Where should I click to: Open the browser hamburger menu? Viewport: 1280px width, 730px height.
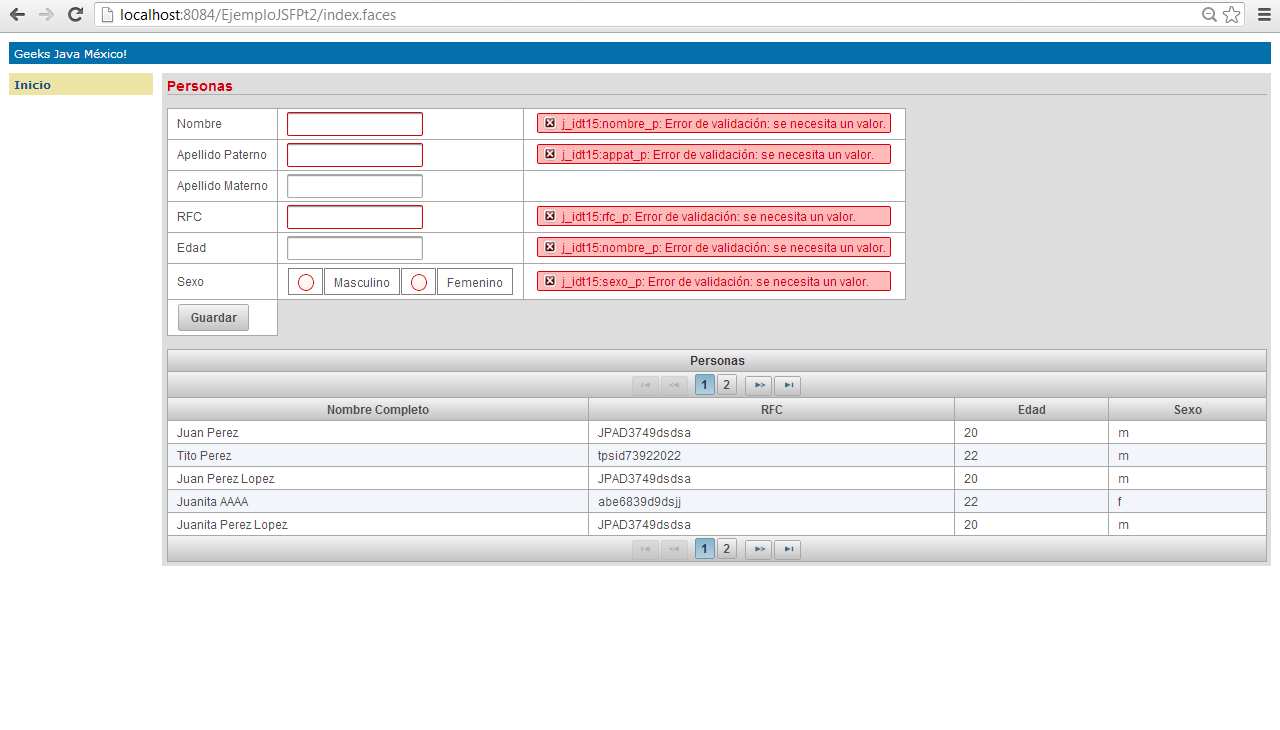point(1263,14)
